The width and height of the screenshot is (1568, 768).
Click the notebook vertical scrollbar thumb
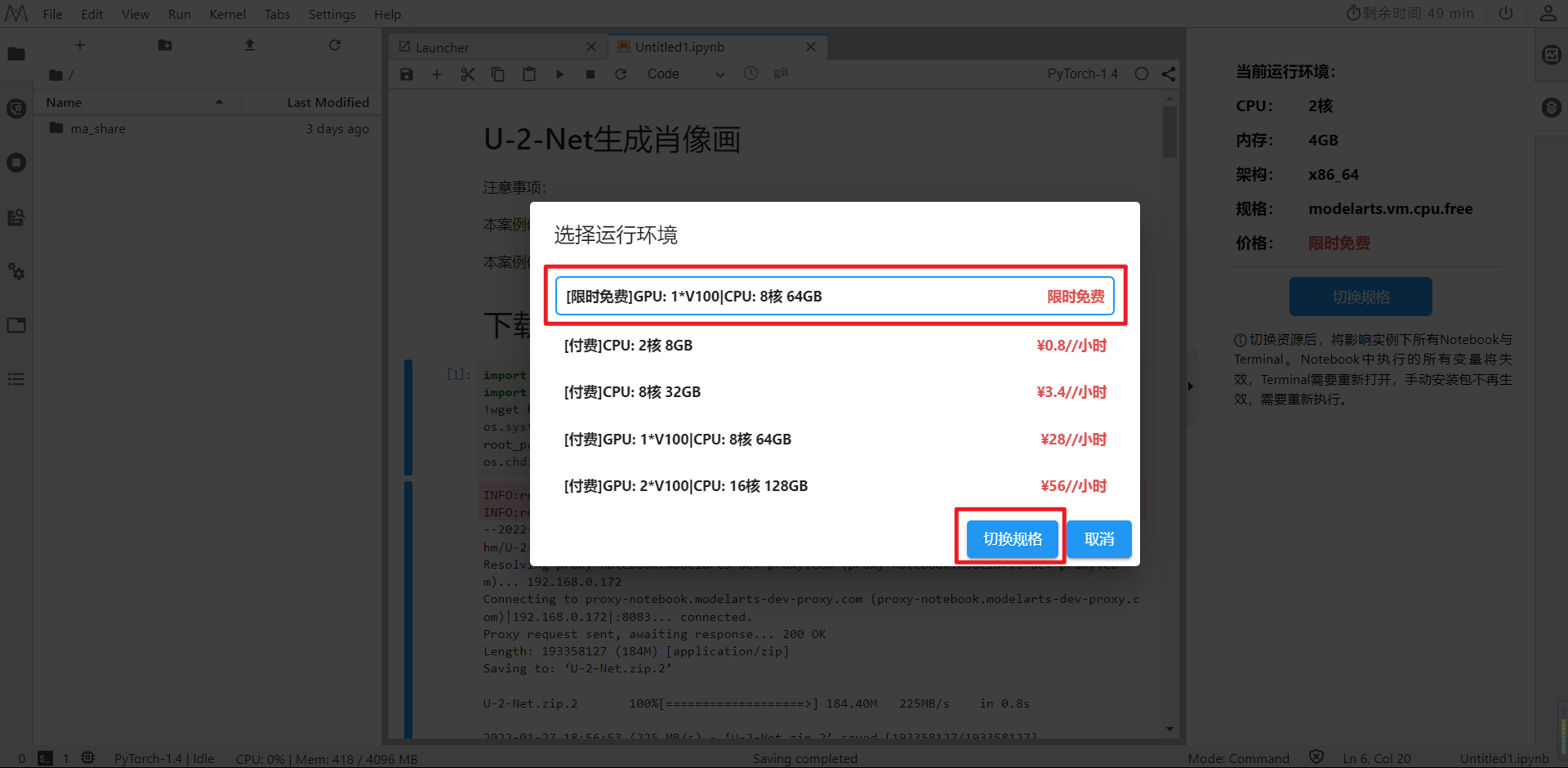click(x=1170, y=132)
